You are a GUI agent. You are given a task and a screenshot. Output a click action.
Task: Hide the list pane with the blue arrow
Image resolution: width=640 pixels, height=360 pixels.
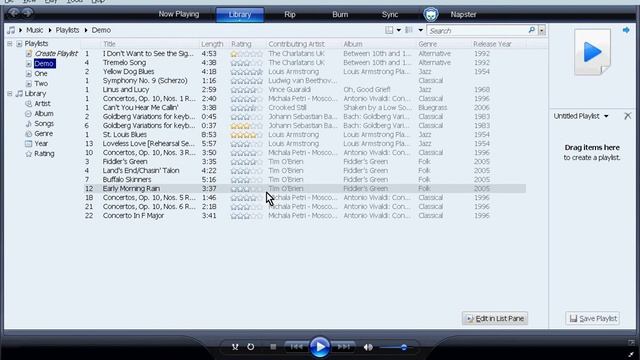pyautogui.click(x=626, y=30)
